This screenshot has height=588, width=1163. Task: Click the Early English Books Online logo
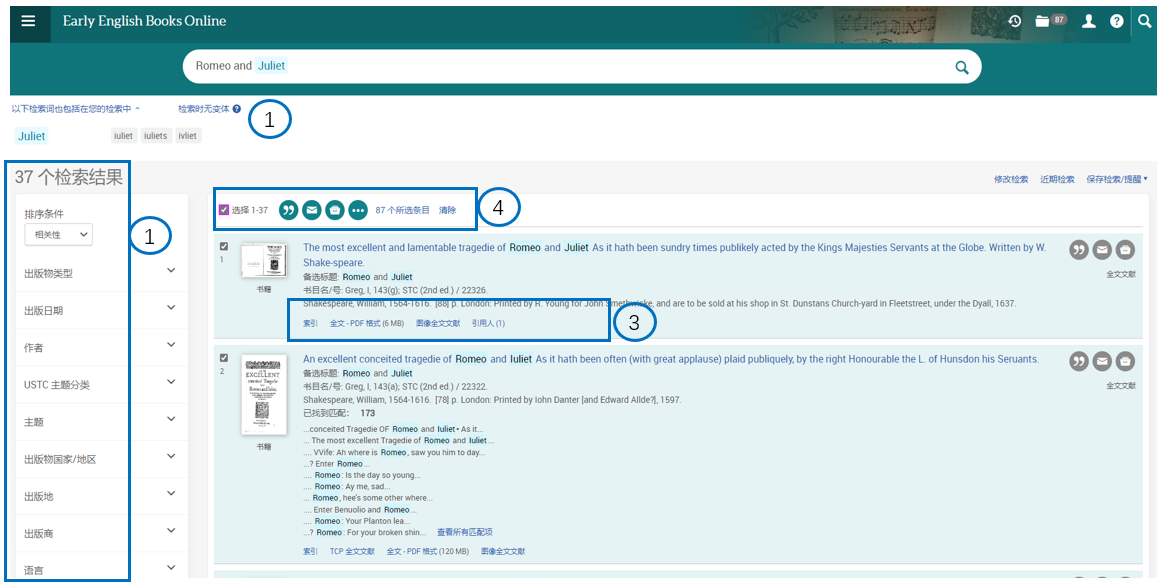pos(145,21)
